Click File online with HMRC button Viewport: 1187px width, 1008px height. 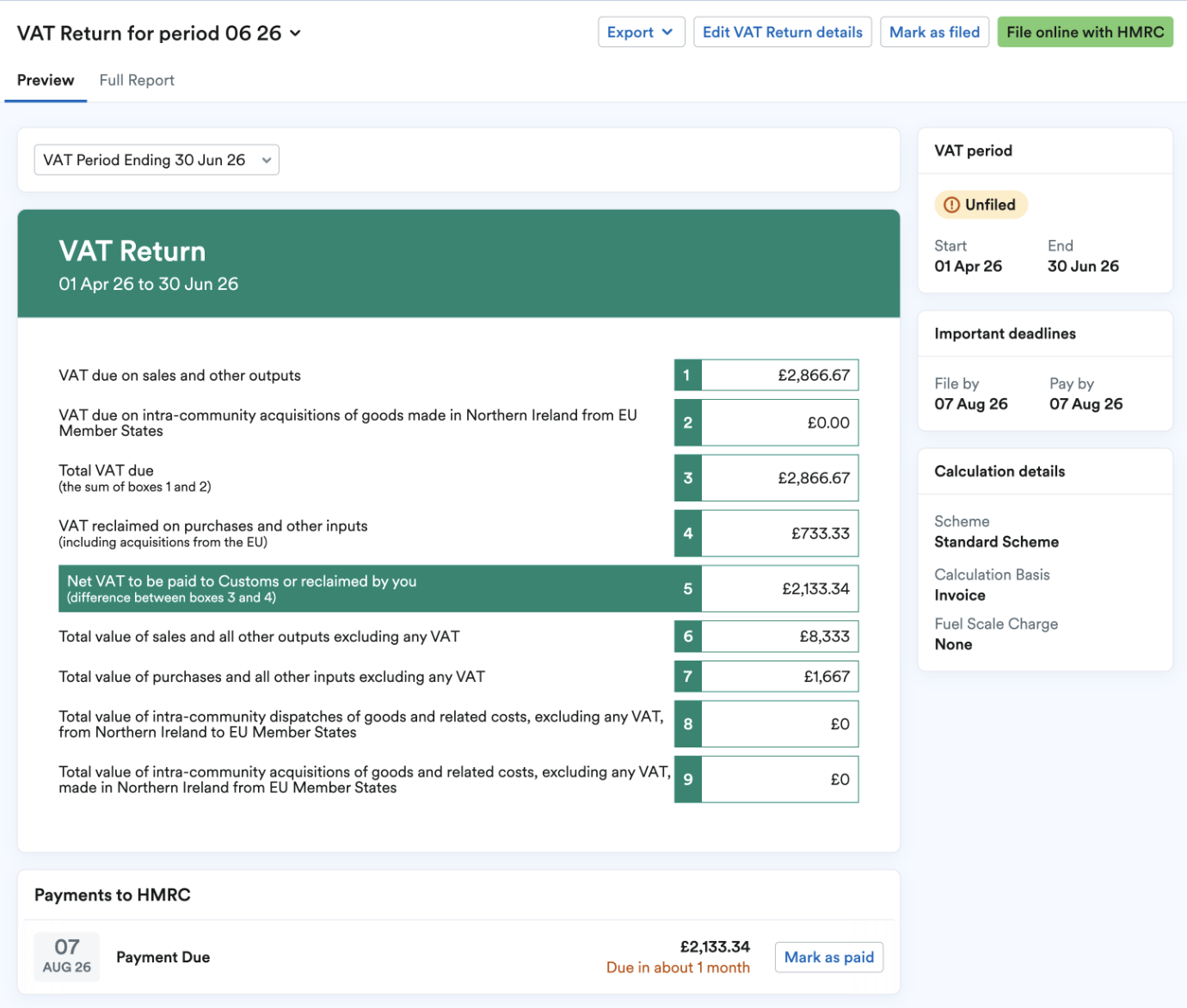point(1085,33)
